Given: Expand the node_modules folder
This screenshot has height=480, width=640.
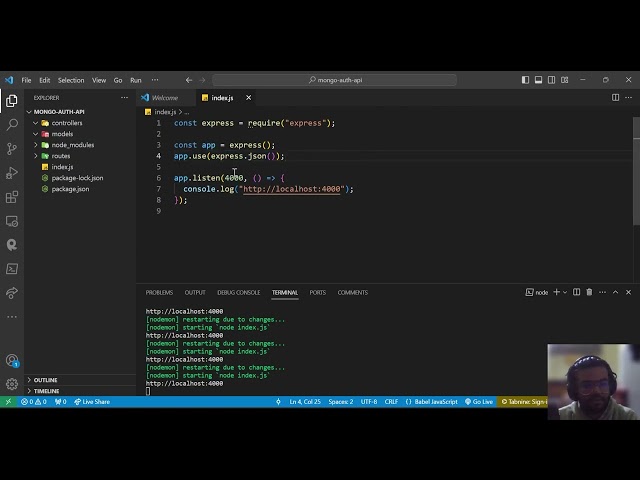Looking at the screenshot, I should [36, 145].
